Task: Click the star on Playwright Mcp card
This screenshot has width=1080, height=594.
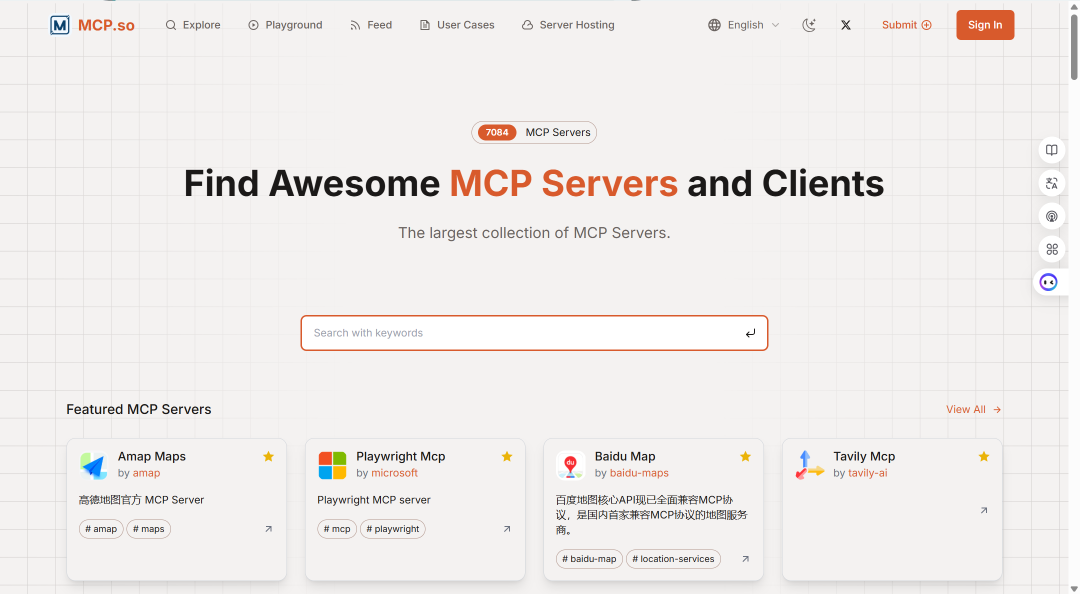Action: 507,456
